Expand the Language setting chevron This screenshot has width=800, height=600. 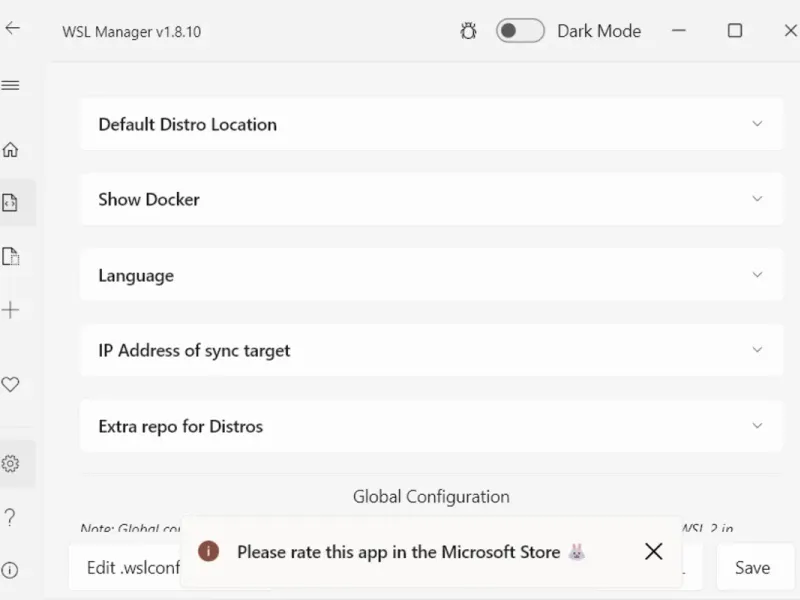click(757, 275)
